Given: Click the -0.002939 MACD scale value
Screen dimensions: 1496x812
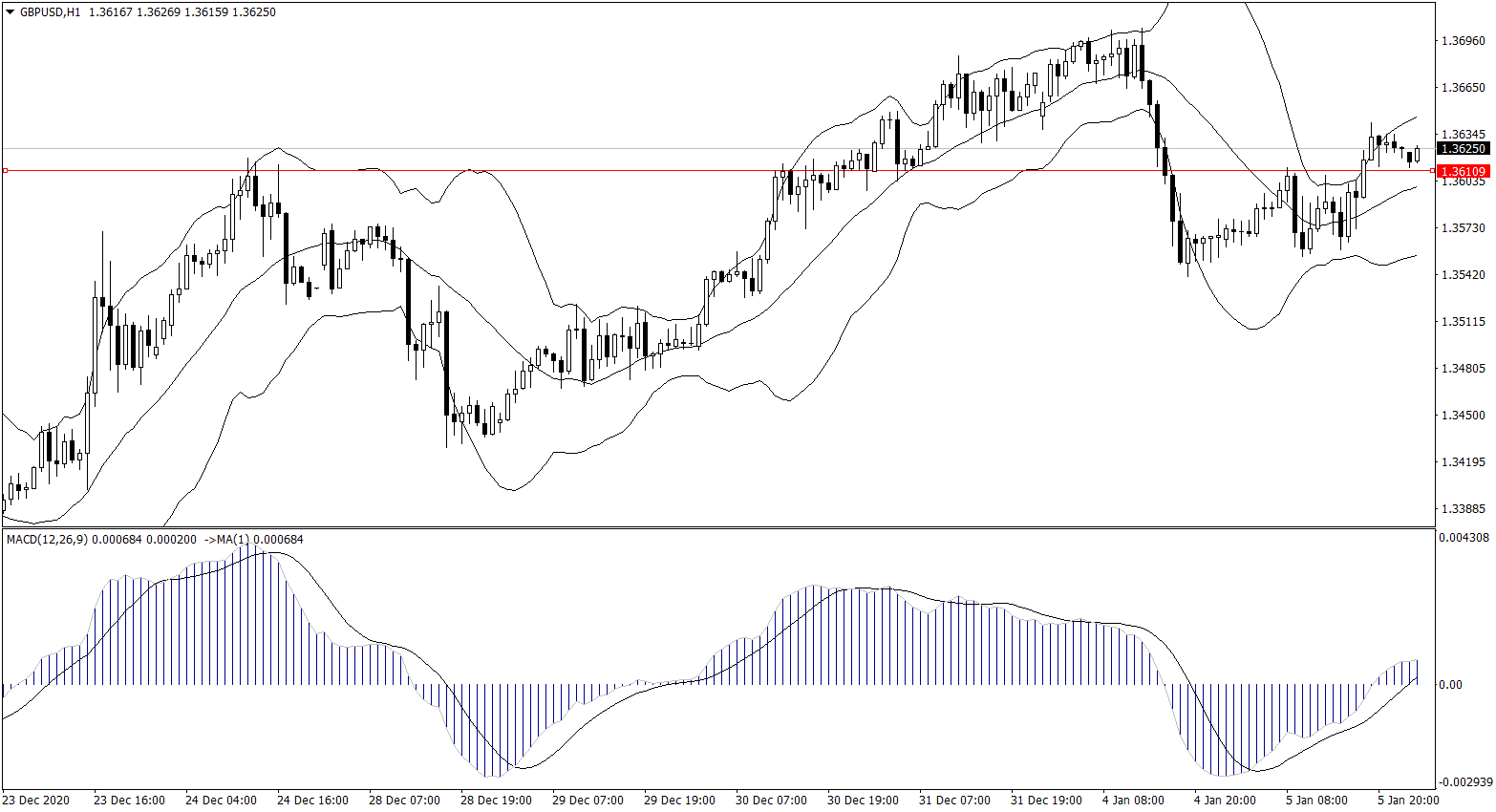Looking at the screenshot, I should tap(1464, 781).
